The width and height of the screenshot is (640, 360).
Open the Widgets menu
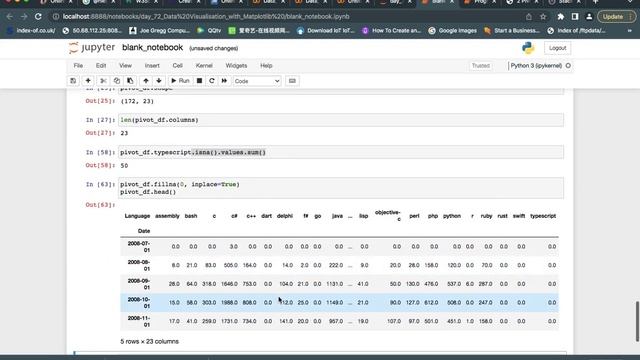point(236,66)
